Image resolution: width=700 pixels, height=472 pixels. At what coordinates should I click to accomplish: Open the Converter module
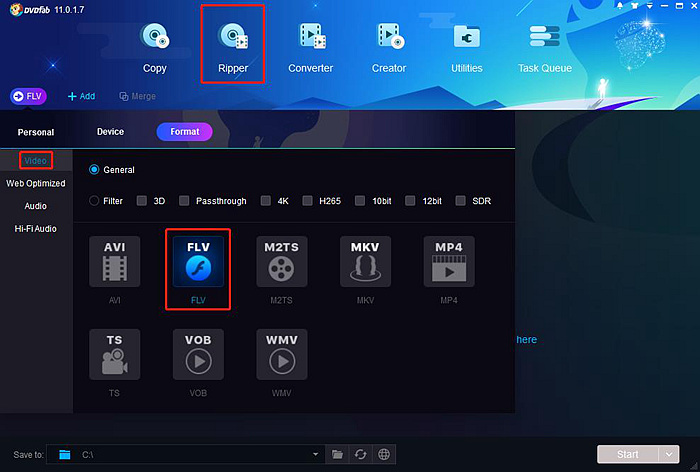click(x=311, y=48)
